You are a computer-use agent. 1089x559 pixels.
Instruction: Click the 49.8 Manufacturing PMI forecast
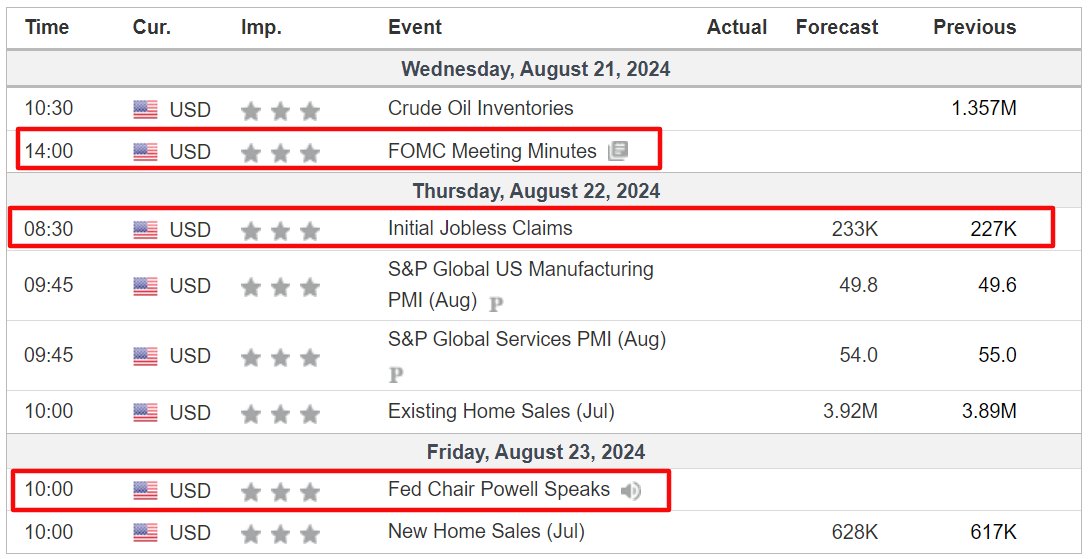pos(858,285)
